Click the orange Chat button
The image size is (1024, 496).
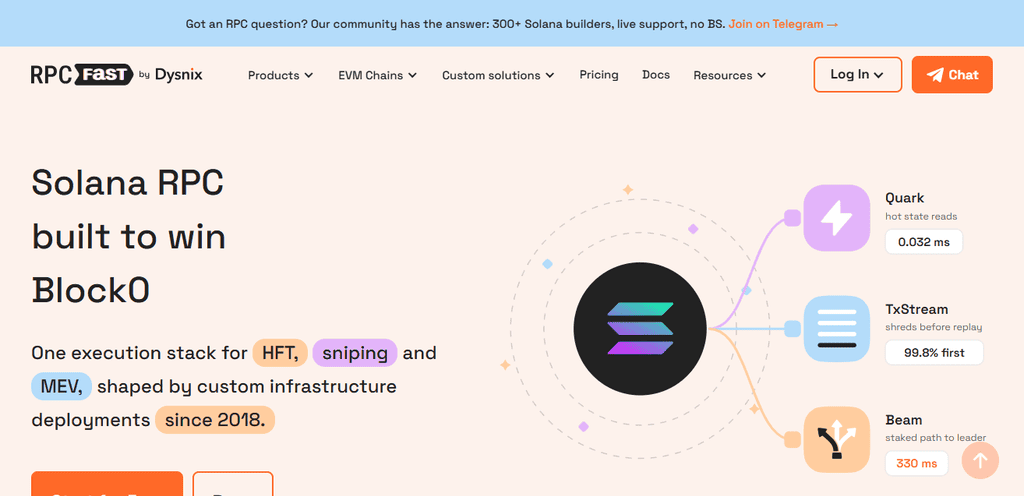pos(952,74)
